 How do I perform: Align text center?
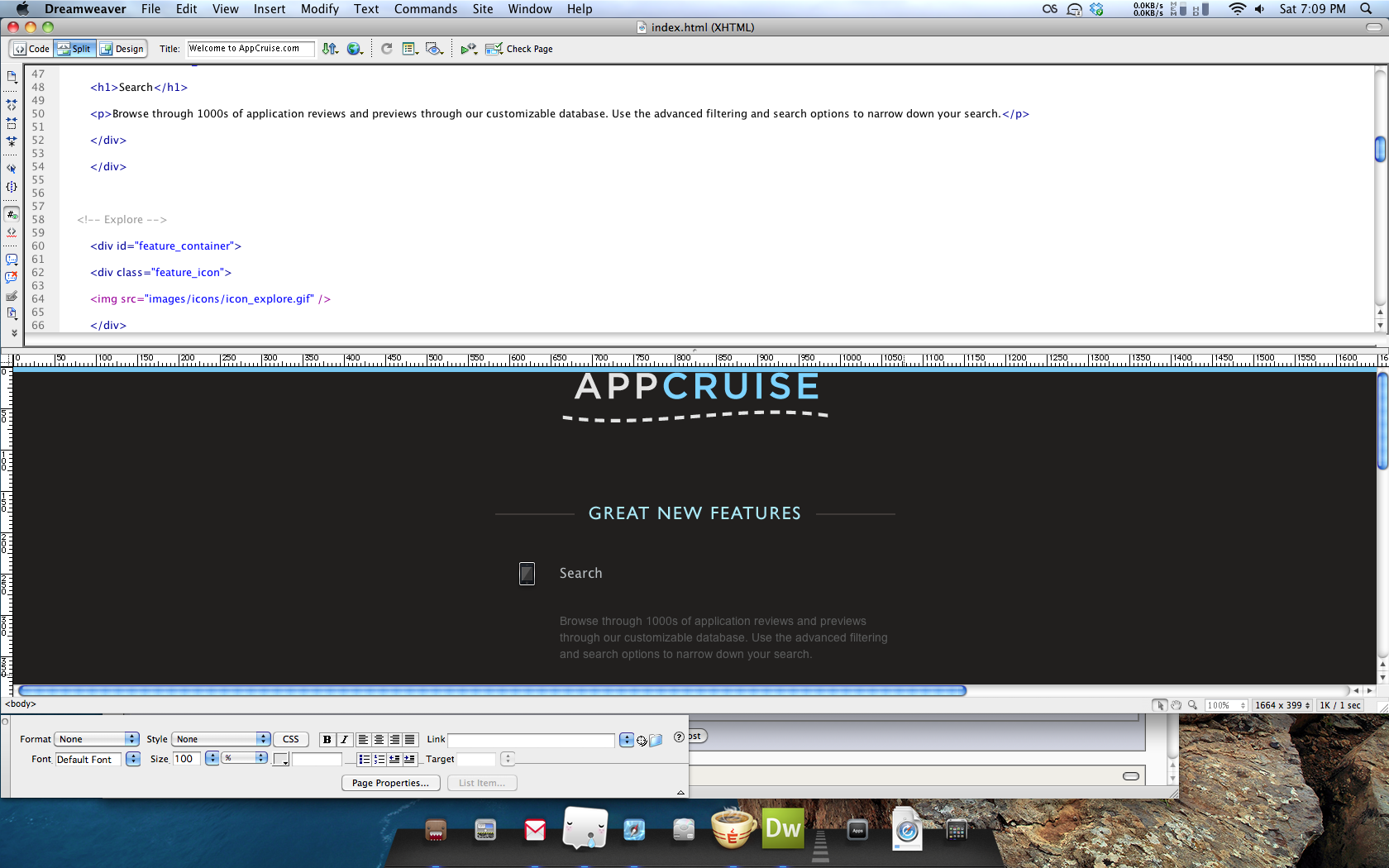(x=379, y=740)
